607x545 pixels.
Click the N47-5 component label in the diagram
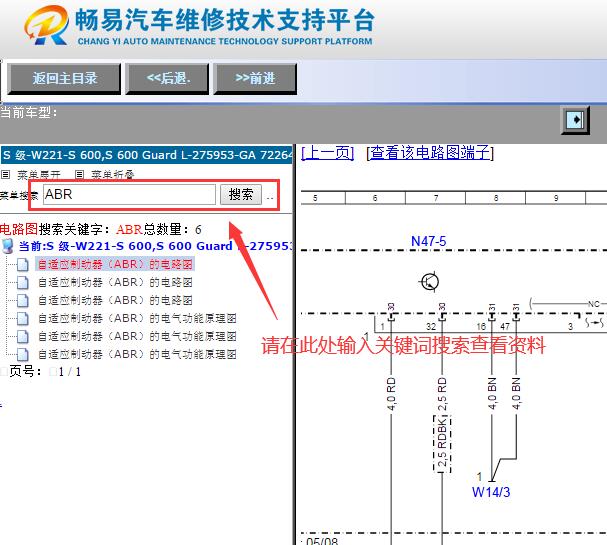point(429,242)
